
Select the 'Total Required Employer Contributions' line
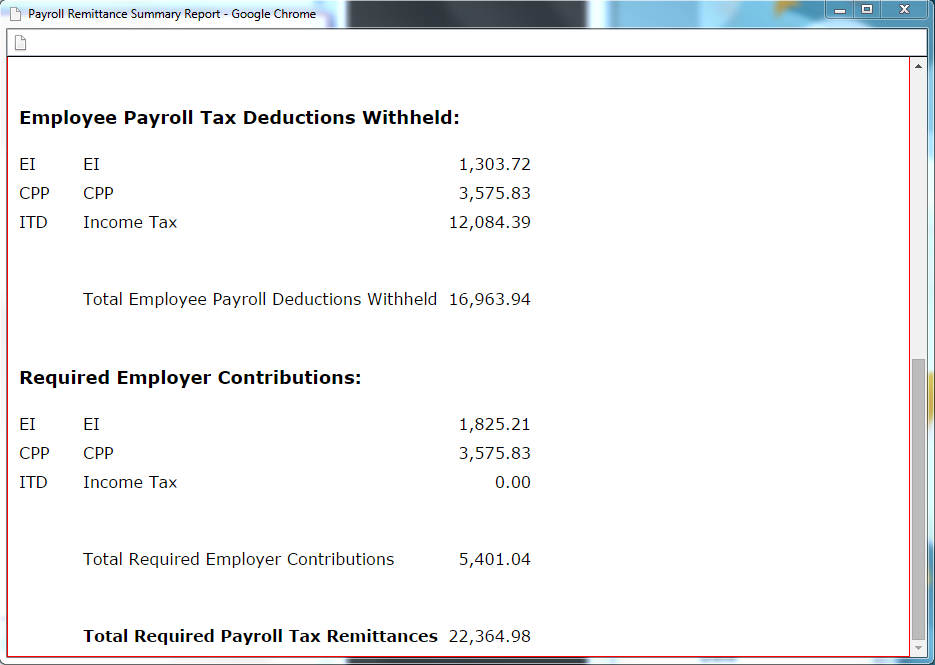(238, 559)
